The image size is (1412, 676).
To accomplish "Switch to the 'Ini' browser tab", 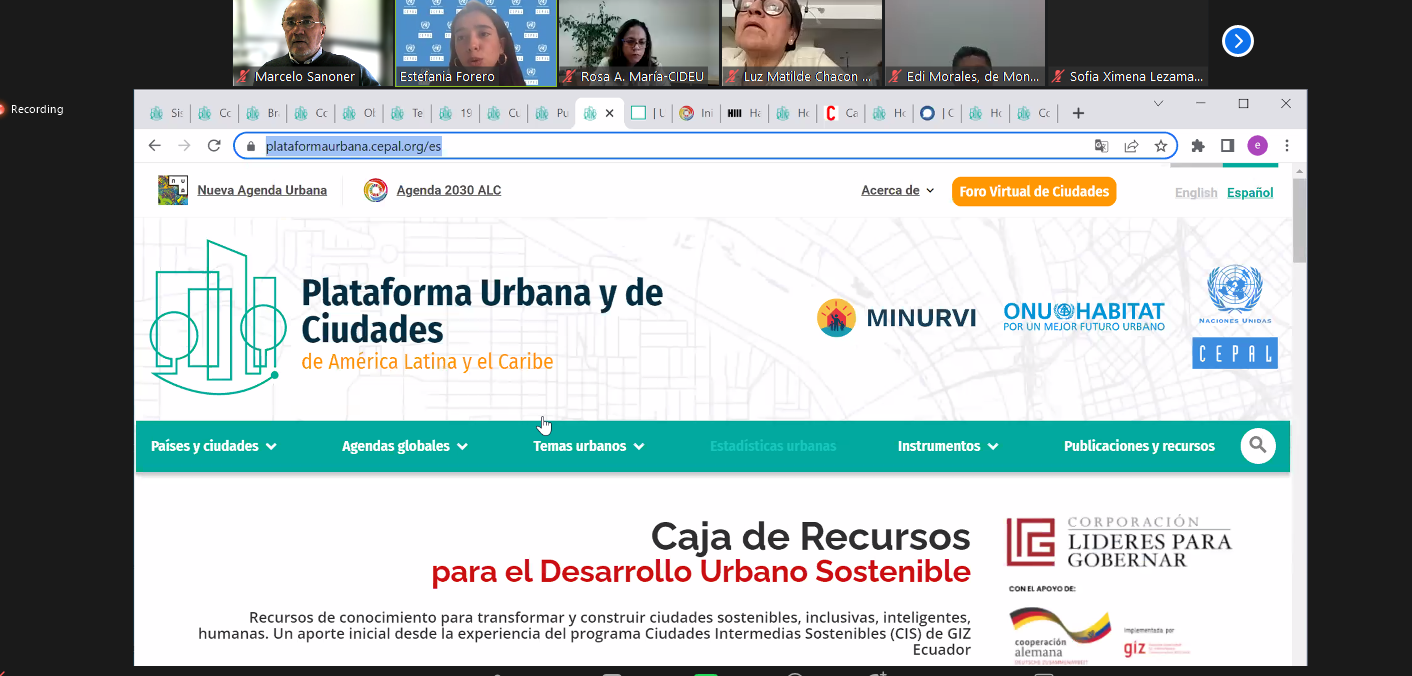I will point(696,113).
